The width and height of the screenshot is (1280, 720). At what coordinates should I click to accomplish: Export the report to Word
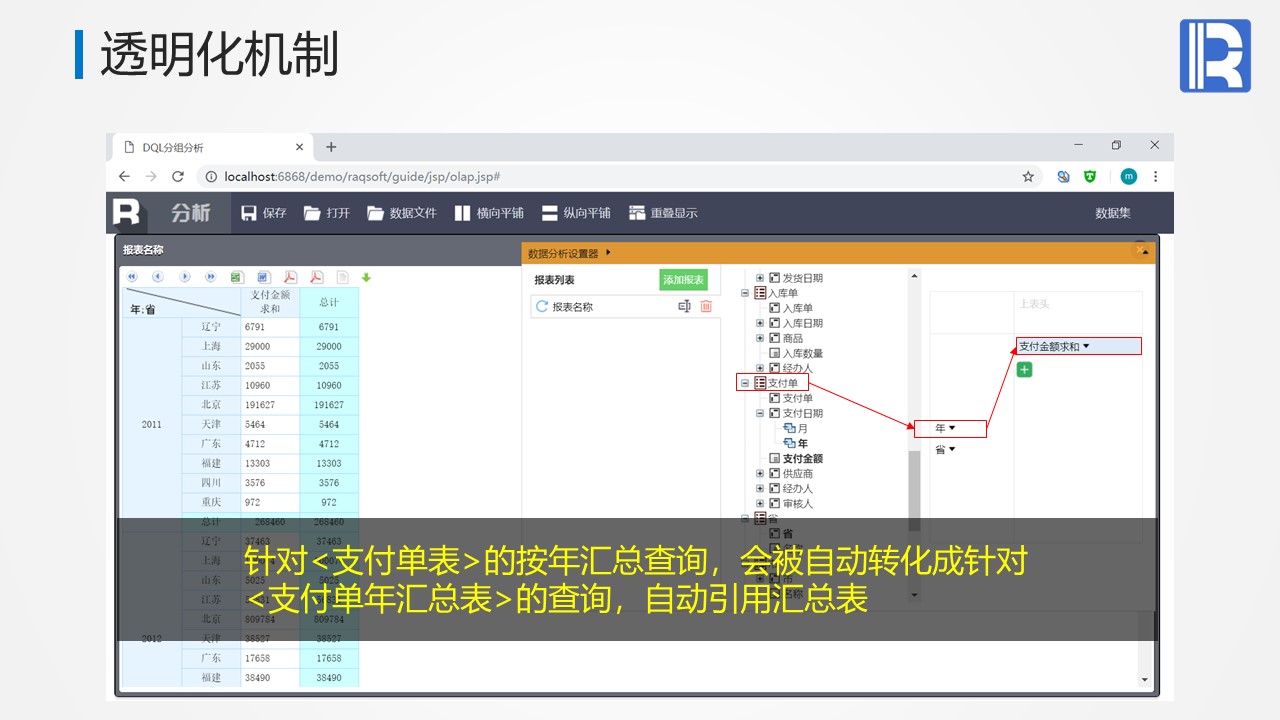[x=263, y=277]
